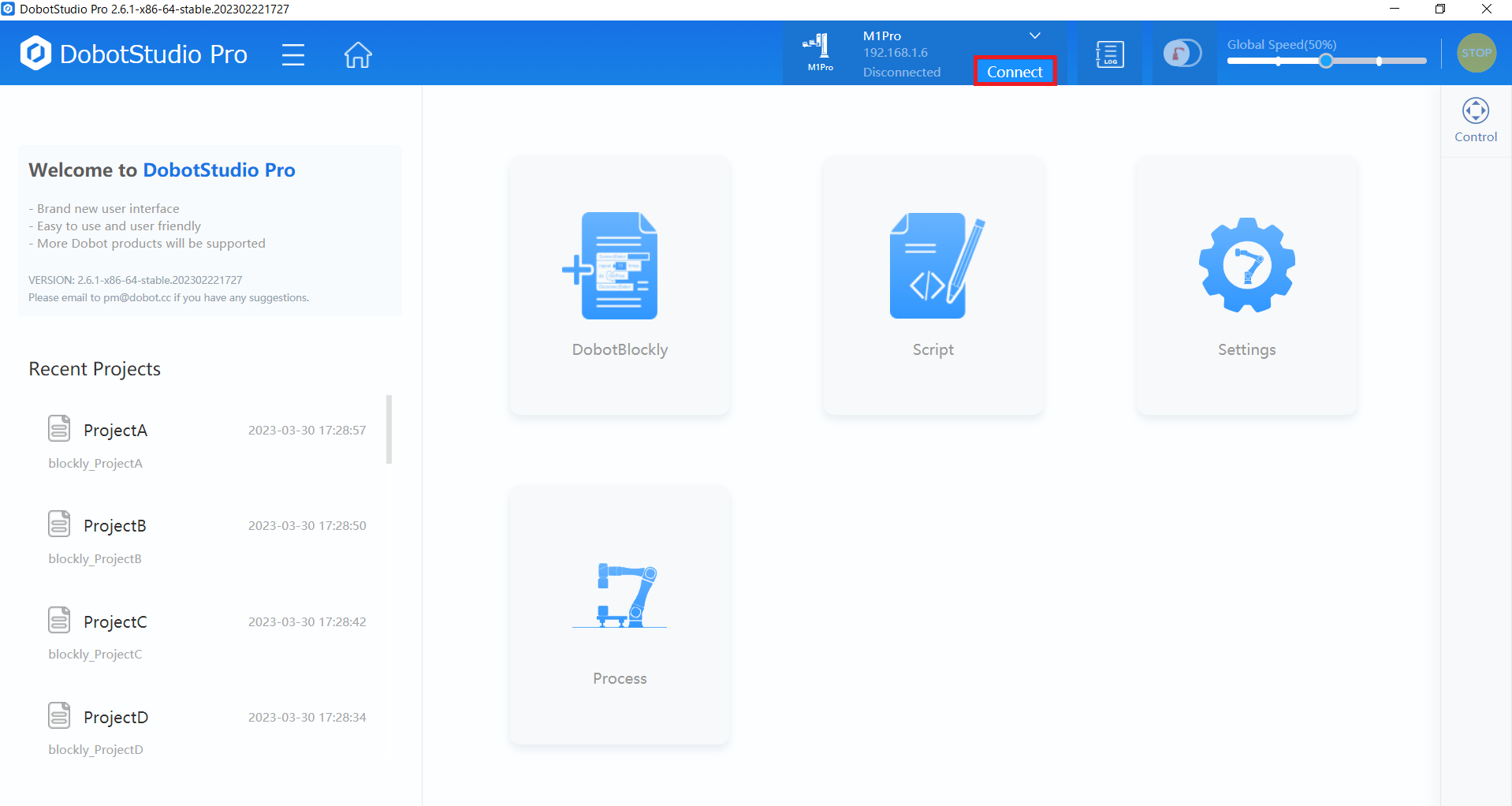Expand the M1Pro device dropdown
Image resolution: width=1512 pixels, height=806 pixels.
pyautogui.click(x=1035, y=35)
